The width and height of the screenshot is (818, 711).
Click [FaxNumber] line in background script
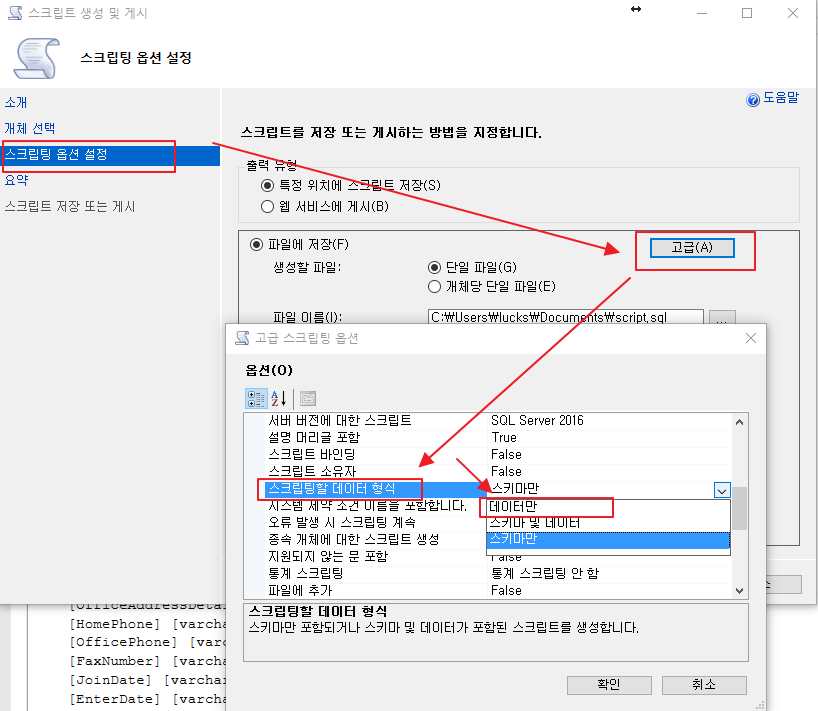coord(148,661)
